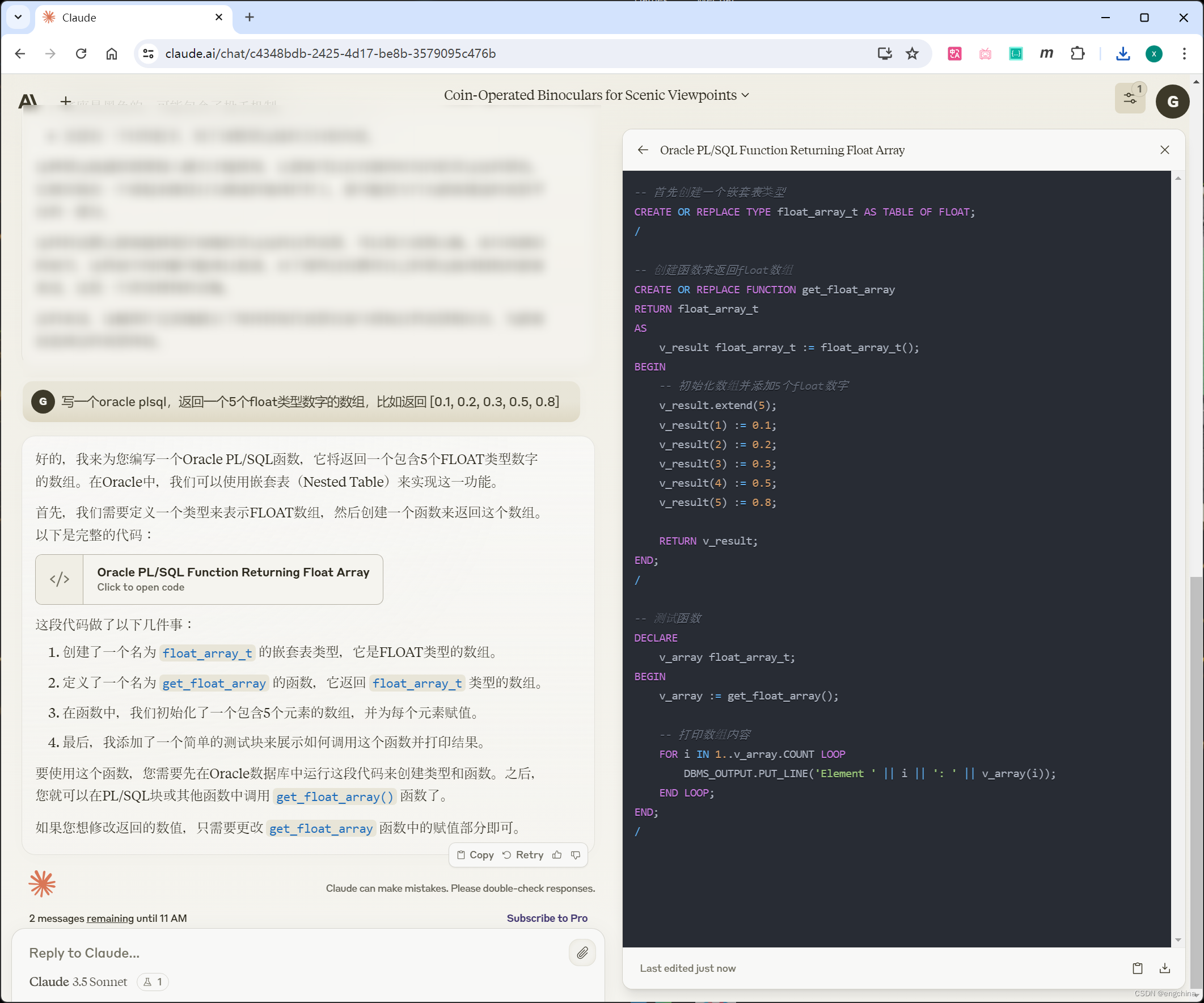Open the pink bilibili extension icon
This screenshot has height=1003, width=1204.
pos(985,53)
